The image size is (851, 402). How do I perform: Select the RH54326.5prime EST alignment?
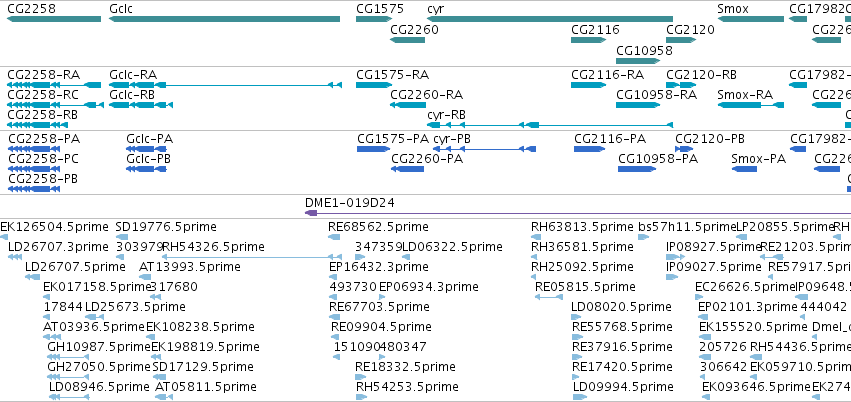[x=245, y=257]
